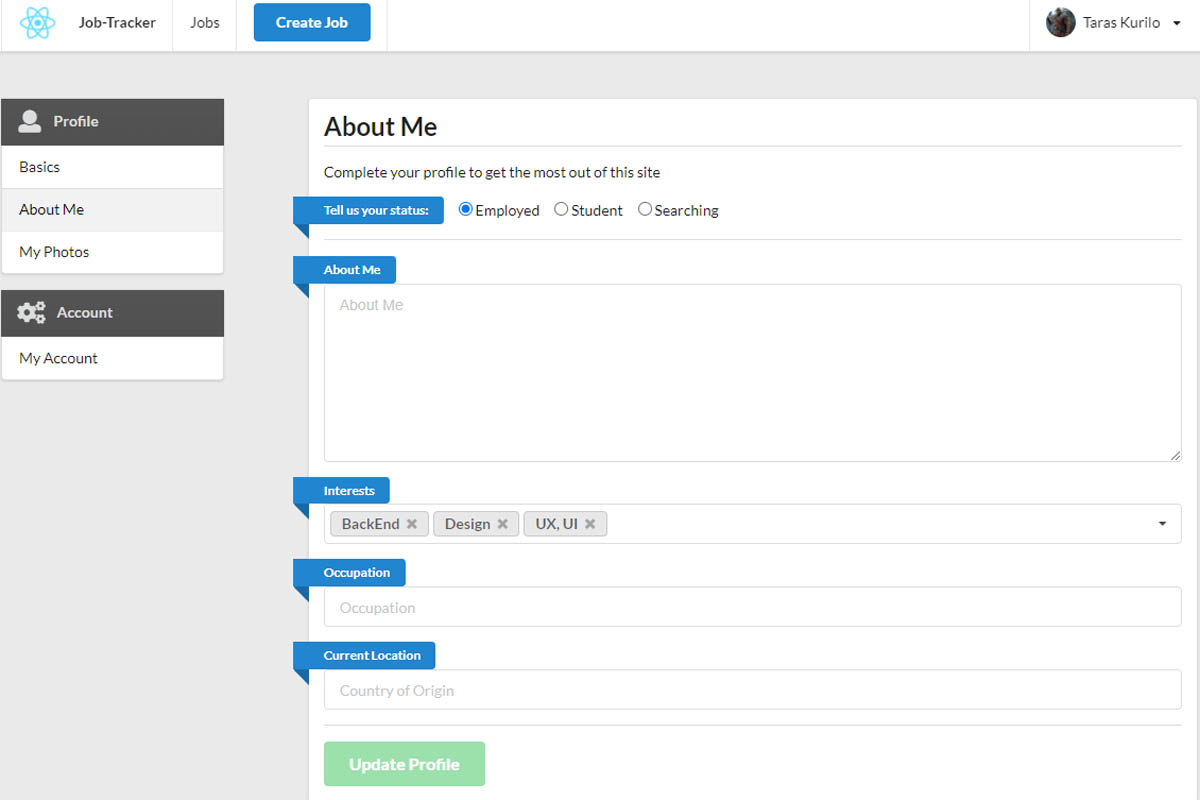Switch to the Basics sidebar section
Viewport: 1200px width, 800px height.
(39, 167)
